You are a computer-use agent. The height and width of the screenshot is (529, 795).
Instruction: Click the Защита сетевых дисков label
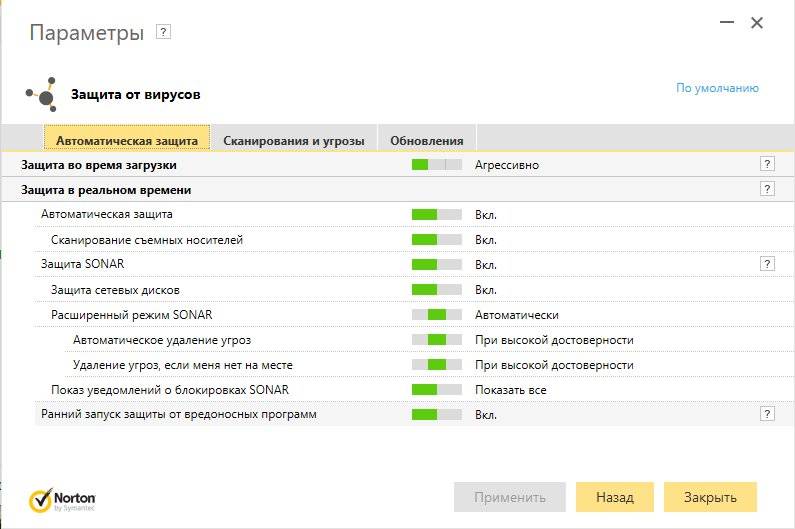point(115,290)
